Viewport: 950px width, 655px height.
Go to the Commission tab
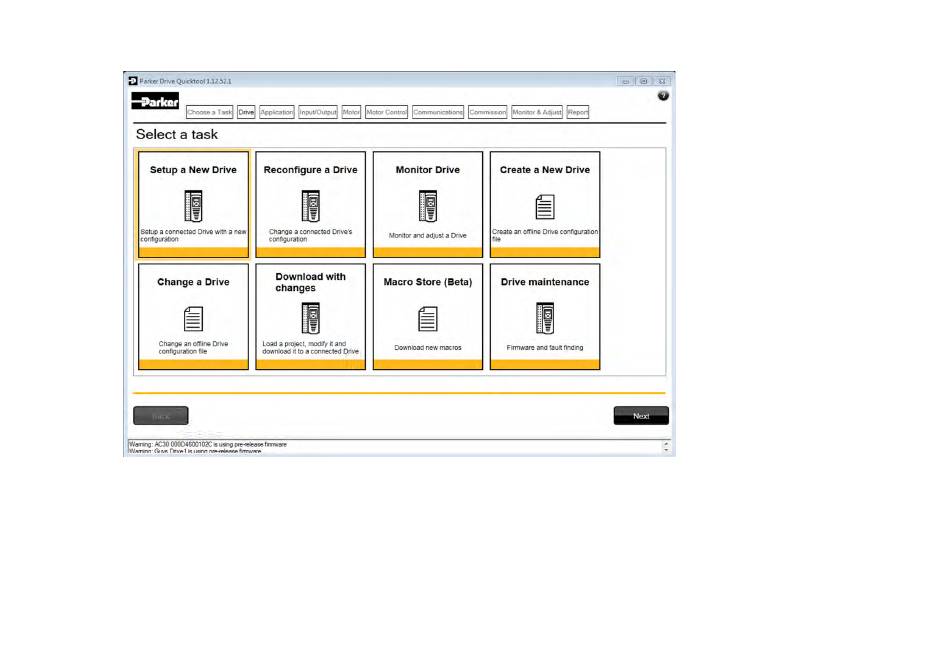pyautogui.click(x=488, y=112)
